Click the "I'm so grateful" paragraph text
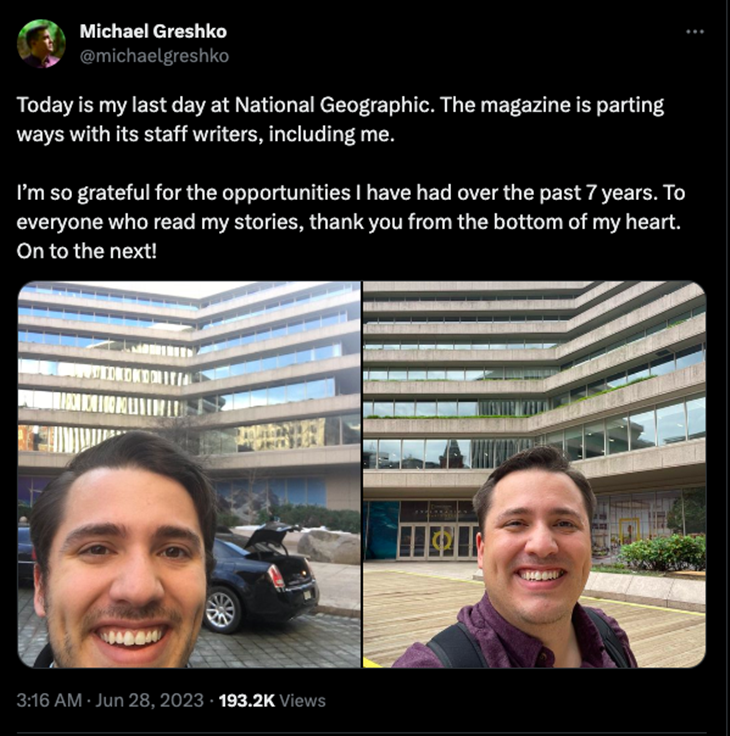The height and width of the screenshot is (736, 730). [351, 207]
